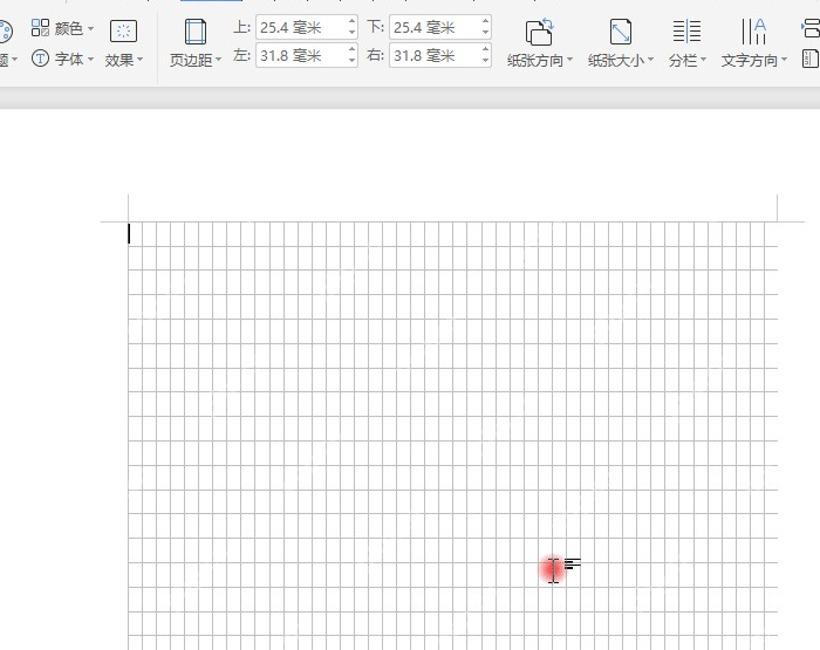The width and height of the screenshot is (820, 650).
Task: Click the 文字方向 label text
Action: (749, 60)
